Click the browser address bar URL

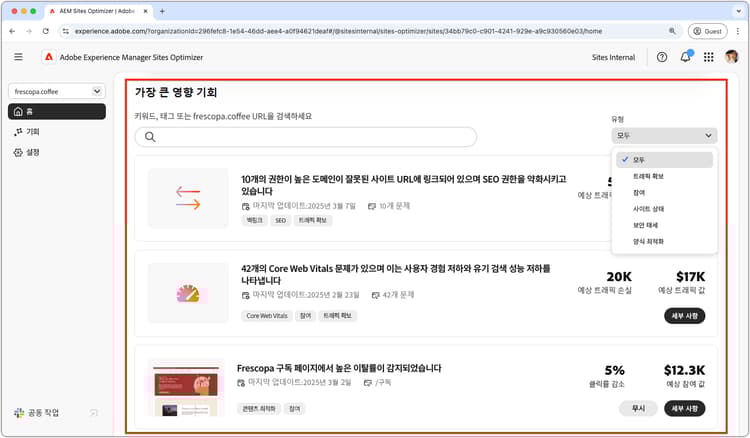click(x=338, y=31)
